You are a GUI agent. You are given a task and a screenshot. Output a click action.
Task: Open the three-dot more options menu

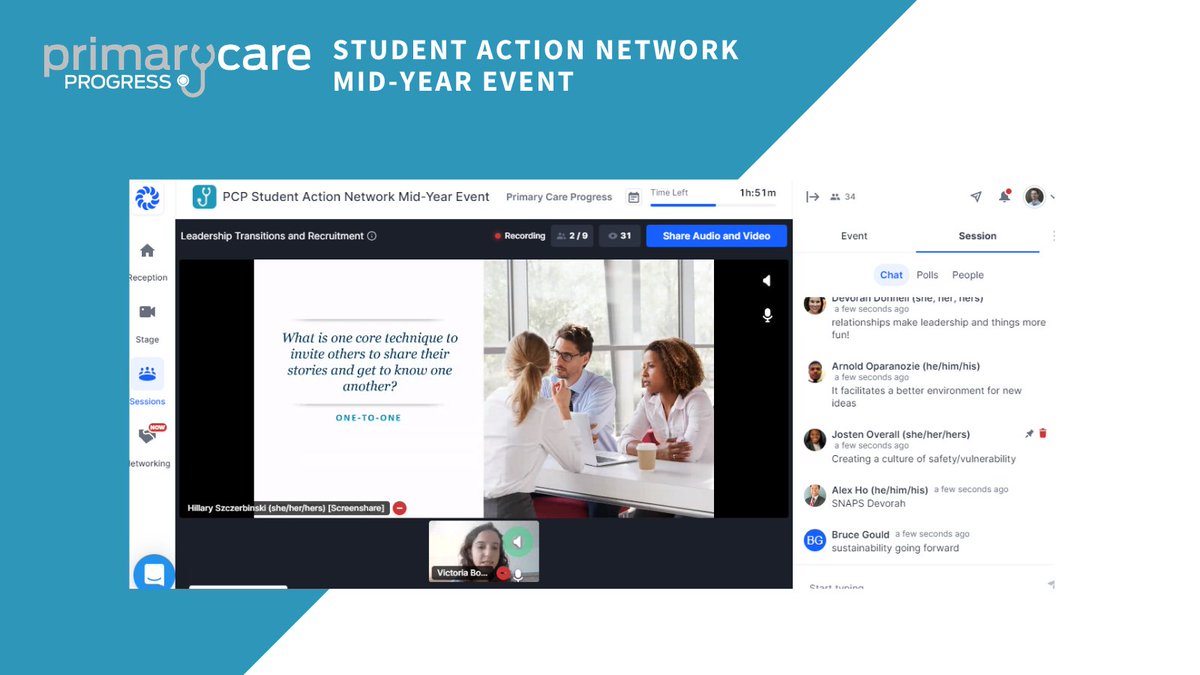pyautogui.click(x=1053, y=236)
